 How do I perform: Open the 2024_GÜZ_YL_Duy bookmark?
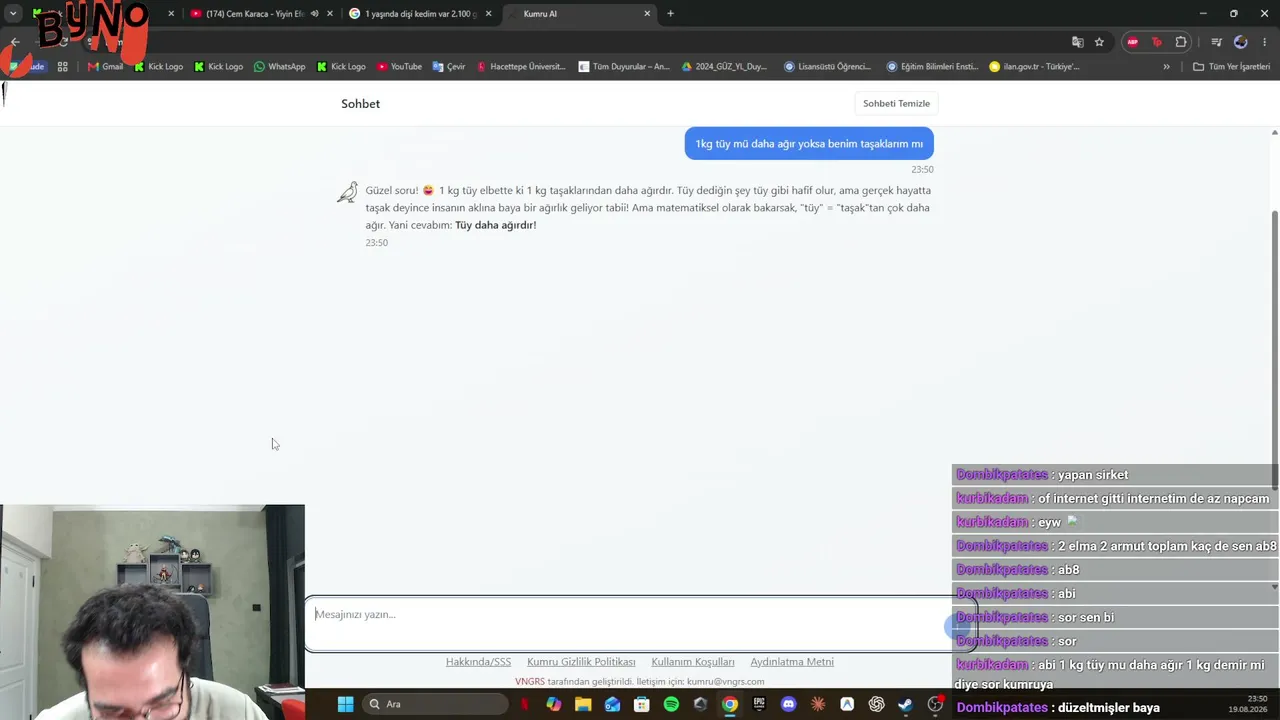pyautogui.click(x=724, y=67)
